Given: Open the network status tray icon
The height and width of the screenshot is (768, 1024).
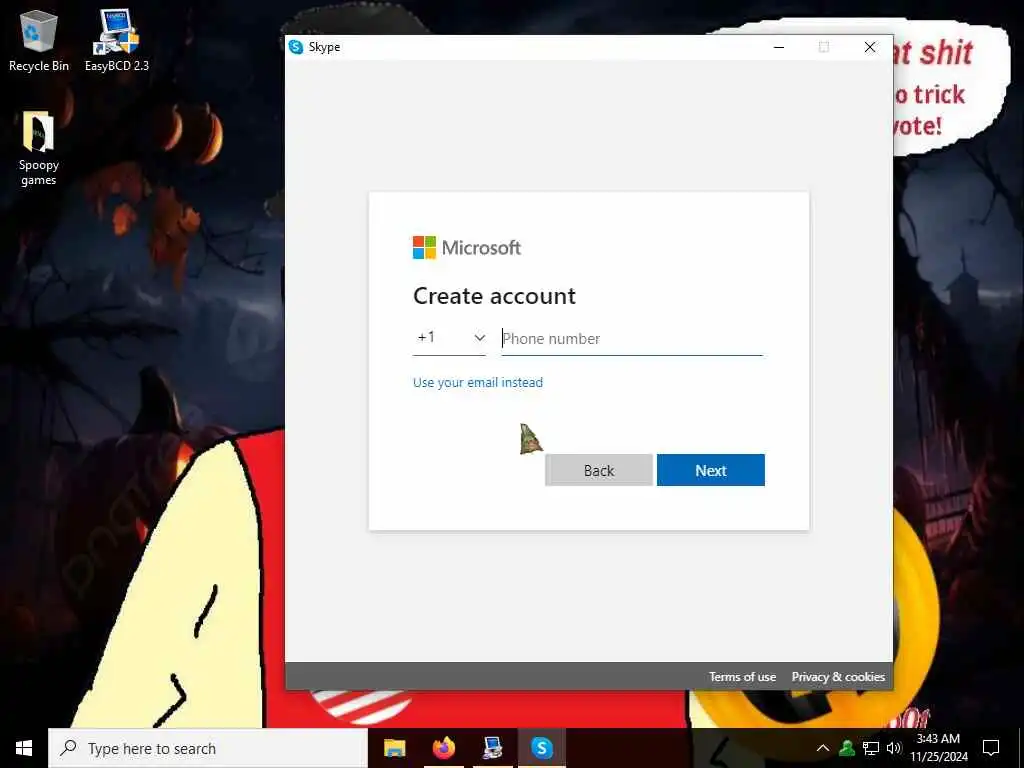Looking at the screenshot, I should click(871, 748).
